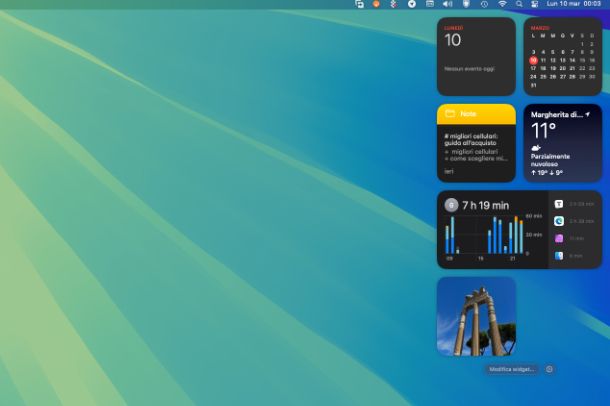Click the 'Ieri' label in Note widget
Image resolution: width=610 pixels, height=406 pixels.
tap(449, 171)
